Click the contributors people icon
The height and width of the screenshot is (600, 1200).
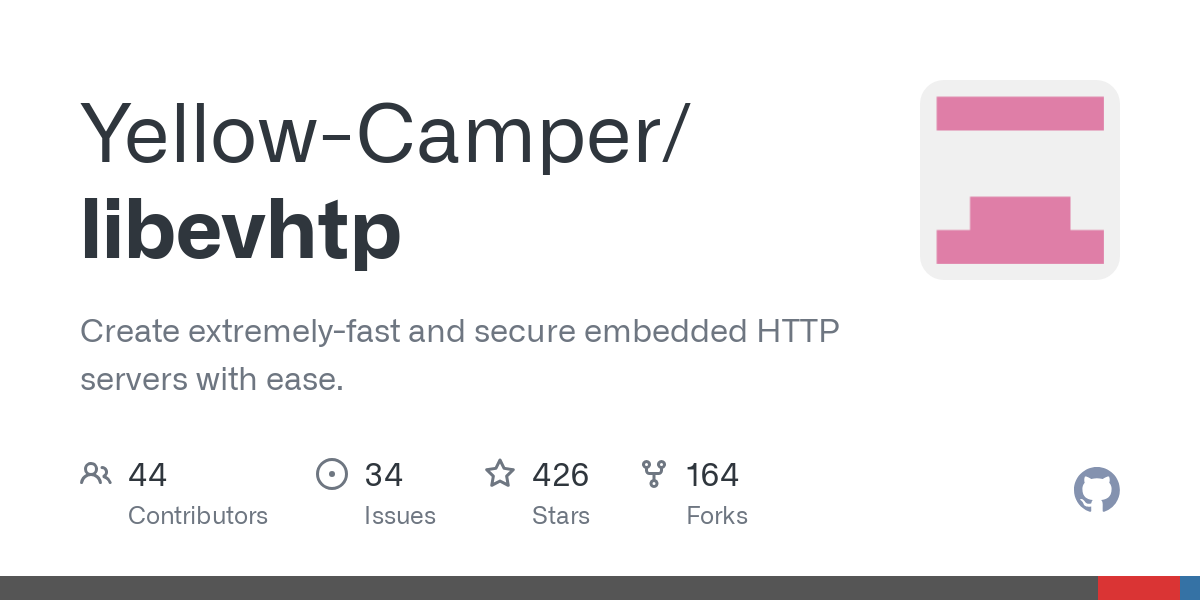(95, 473)
